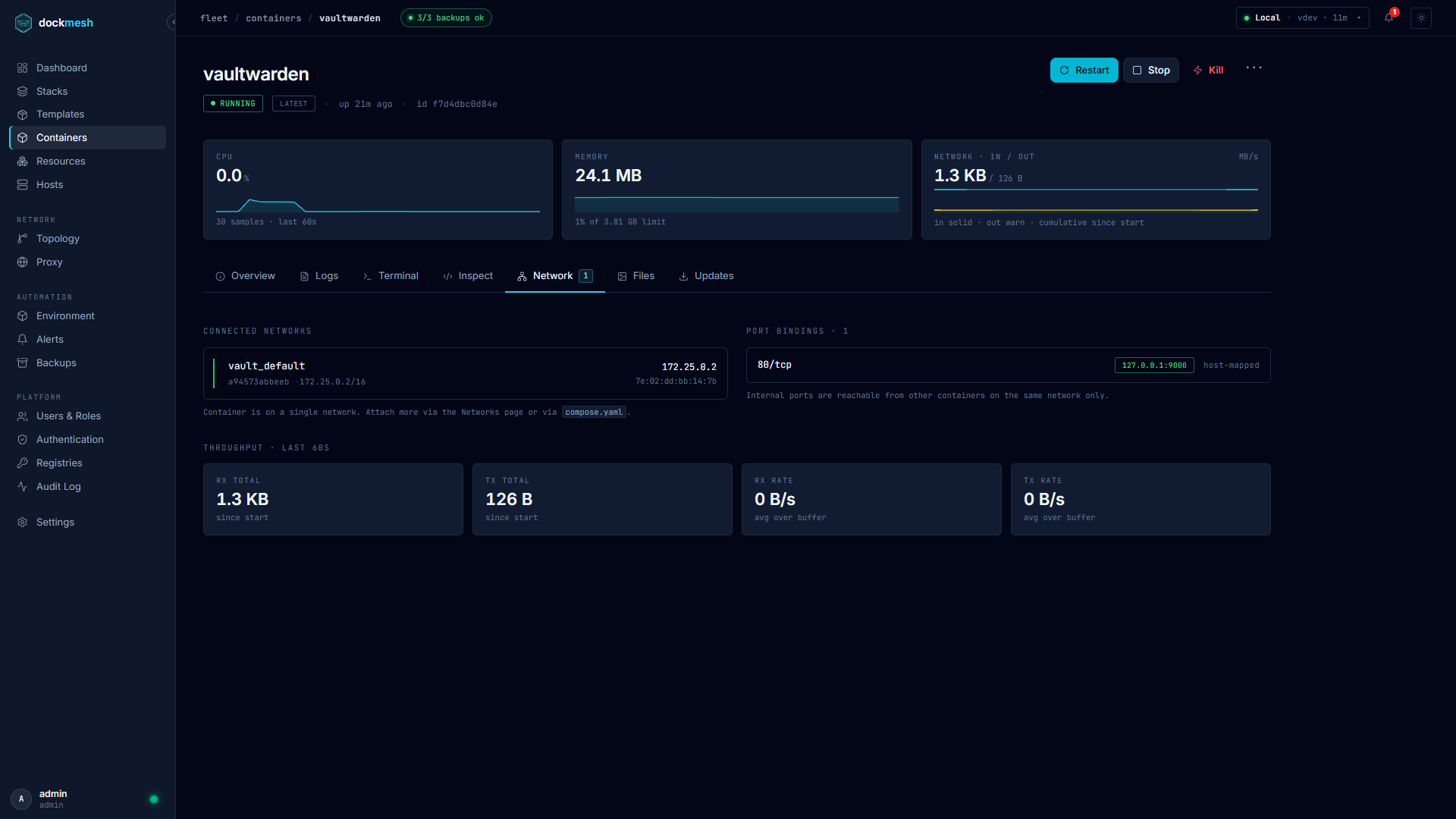The width and height of the screenshot is (1456, 819).
Task: Open the Audit Log
Action: [x=87, y=486]
